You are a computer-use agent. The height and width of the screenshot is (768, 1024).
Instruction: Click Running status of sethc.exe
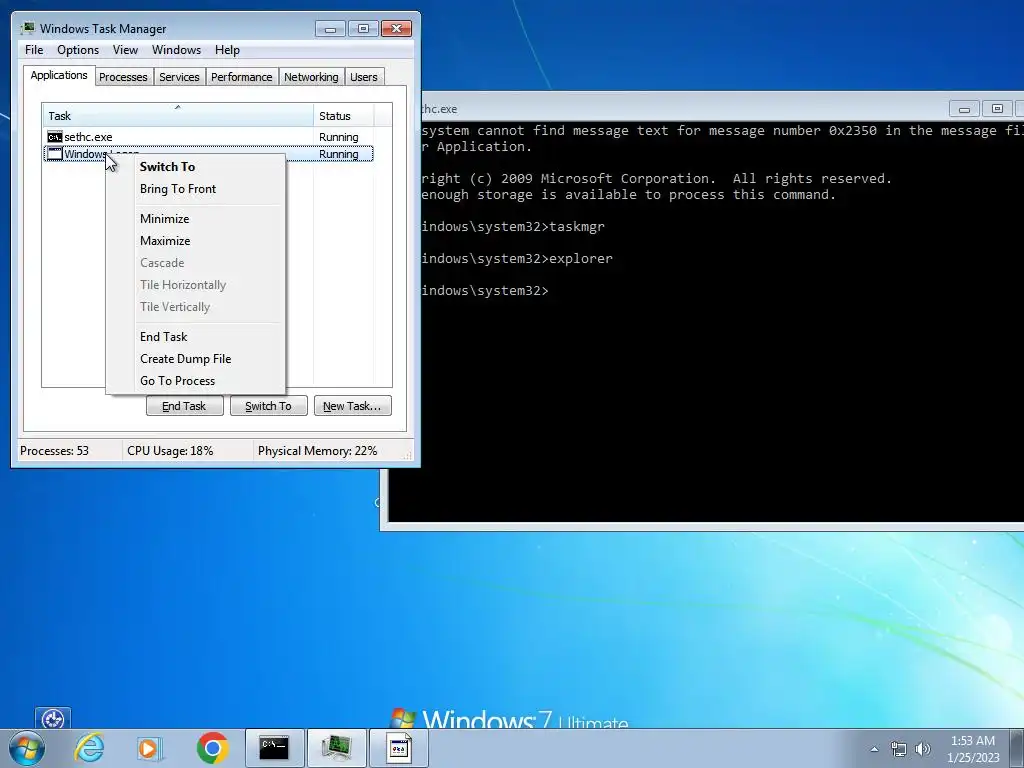pos(338,137)
